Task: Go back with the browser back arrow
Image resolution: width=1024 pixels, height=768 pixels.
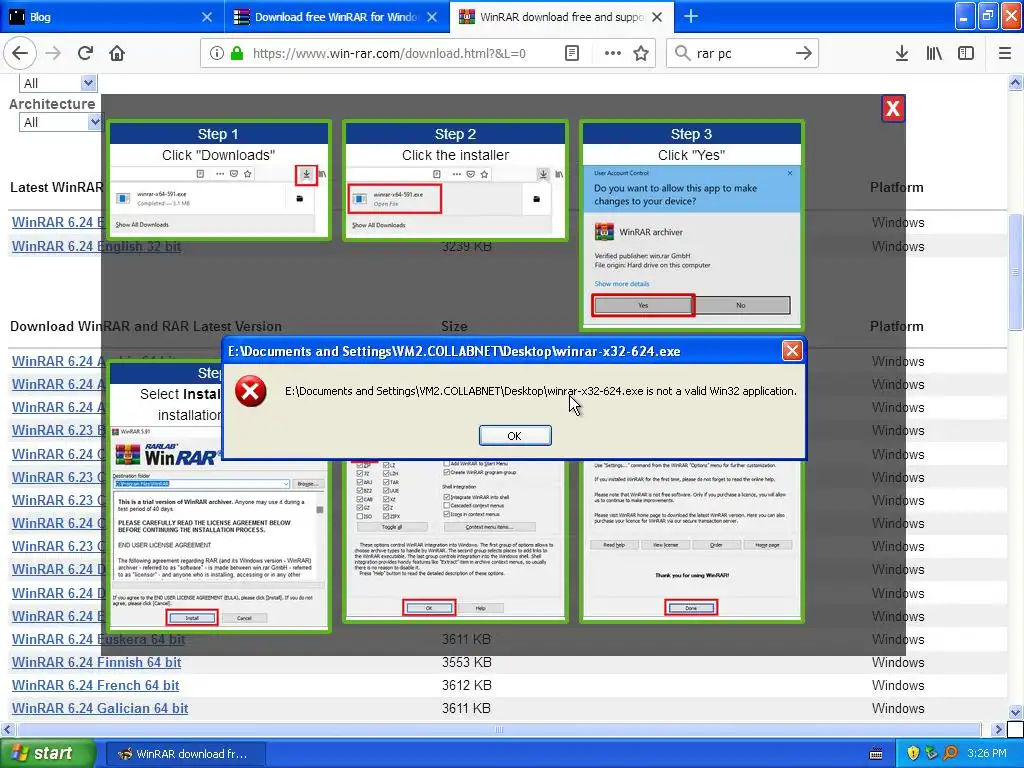Action: 20,53
